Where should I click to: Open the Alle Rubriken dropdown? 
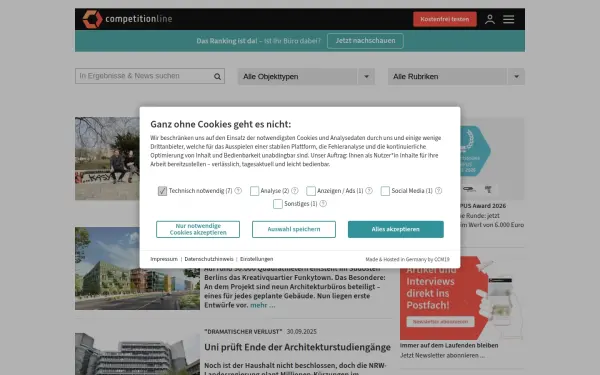tap(456, 77)
